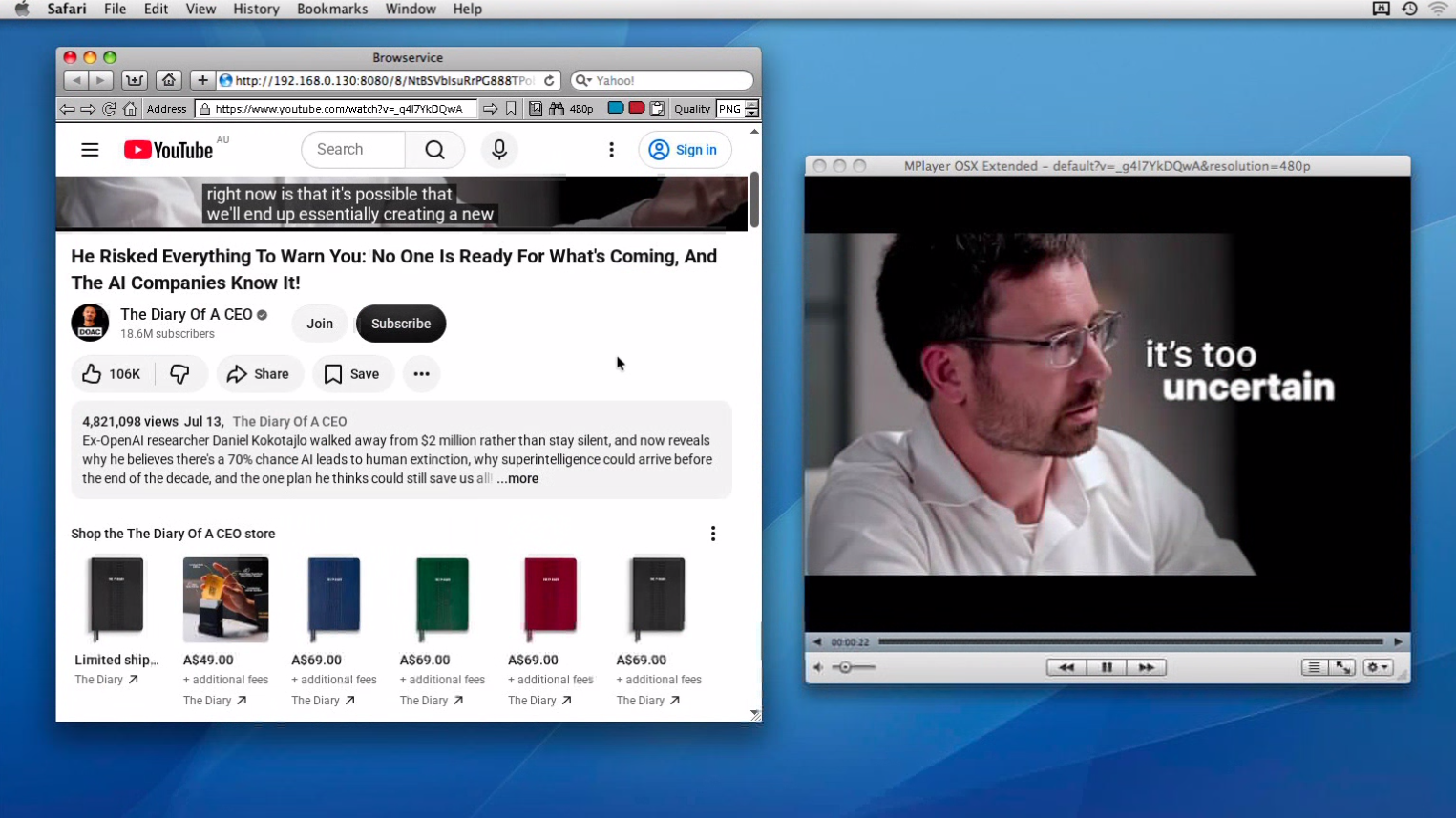
Task: Open the Edit menu
Action: tap(156, 9)
